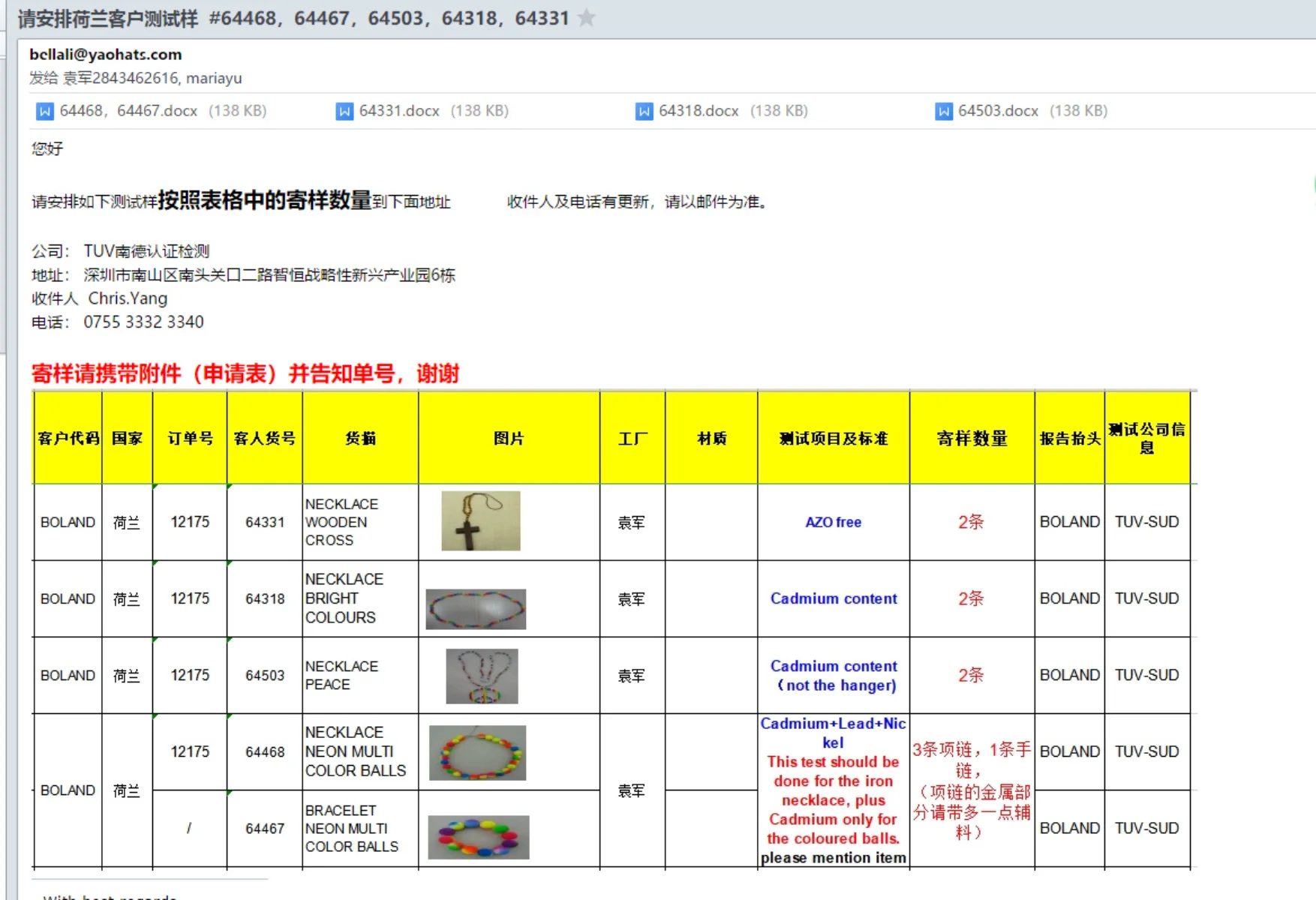The image size is (1316, 900).
Task: Click sender address bcllali@yaohats.com
Action: coord(106,54)
